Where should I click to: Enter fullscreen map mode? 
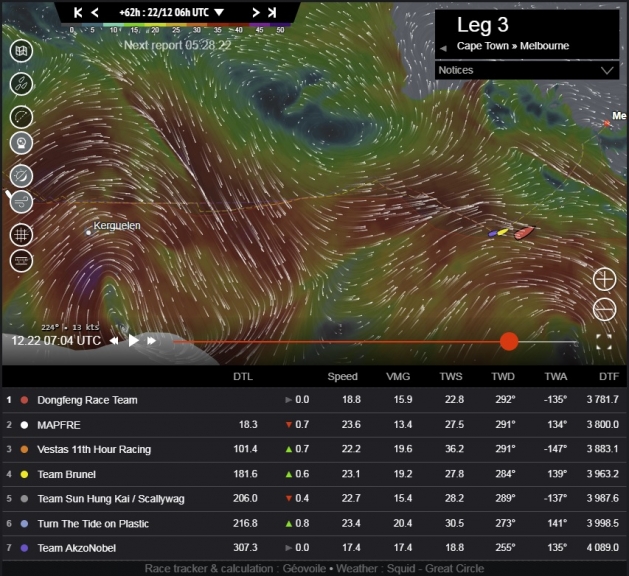(x=604, y=342)
